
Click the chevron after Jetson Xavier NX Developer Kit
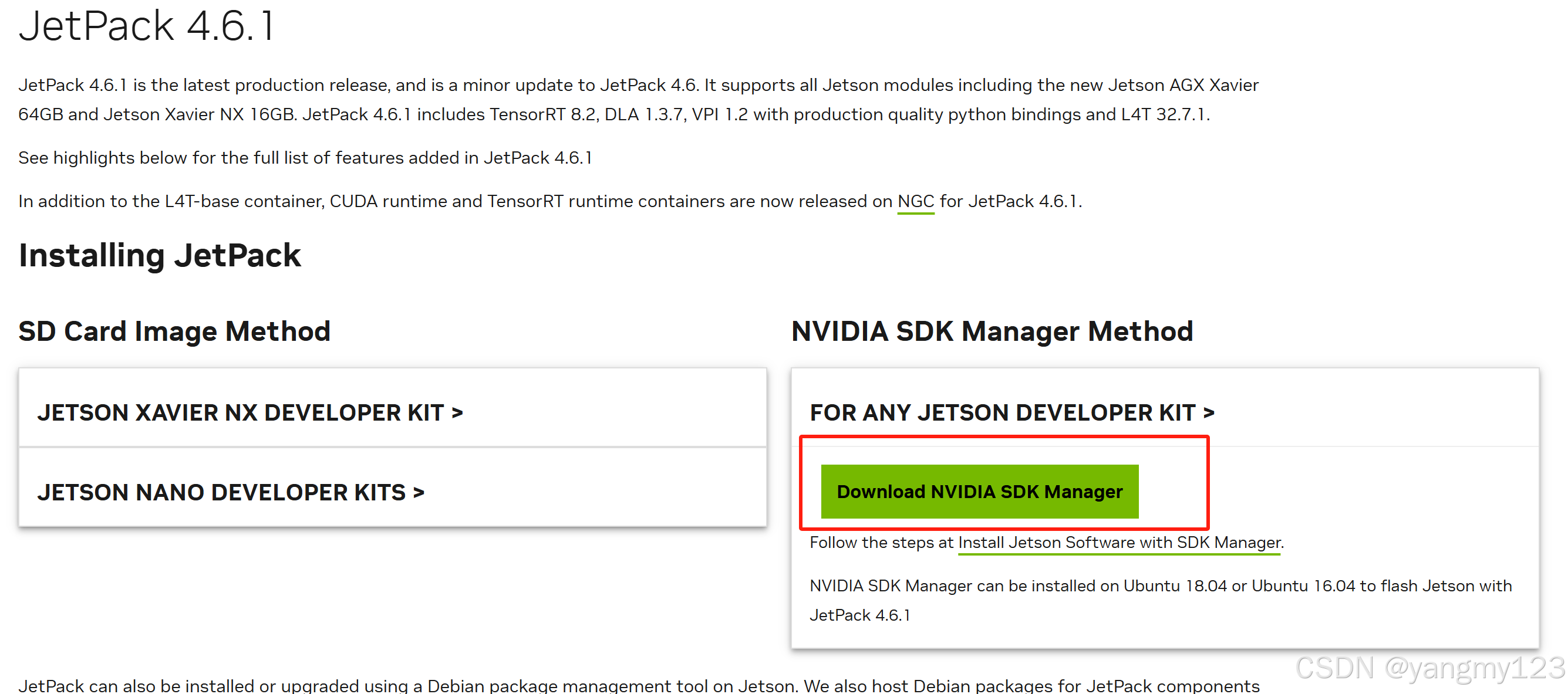[457, 413]
